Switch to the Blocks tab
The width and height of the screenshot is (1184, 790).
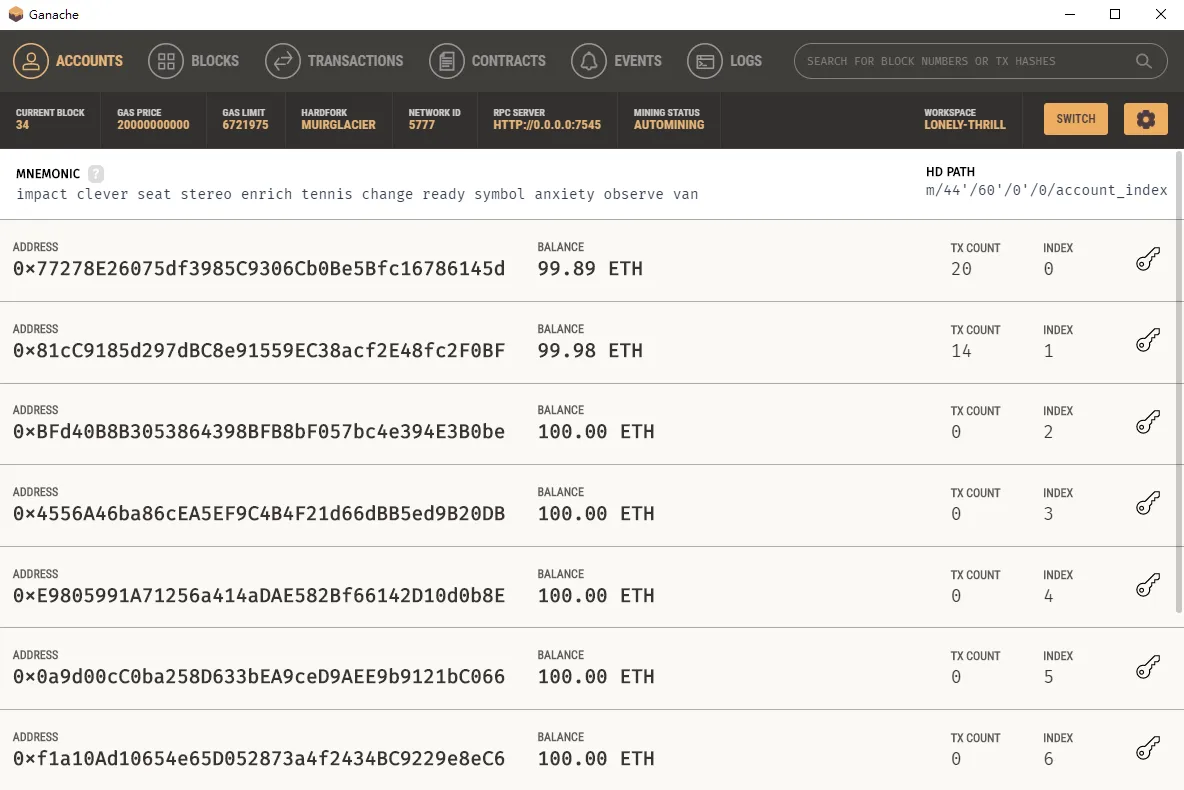(x=194, y=61)
